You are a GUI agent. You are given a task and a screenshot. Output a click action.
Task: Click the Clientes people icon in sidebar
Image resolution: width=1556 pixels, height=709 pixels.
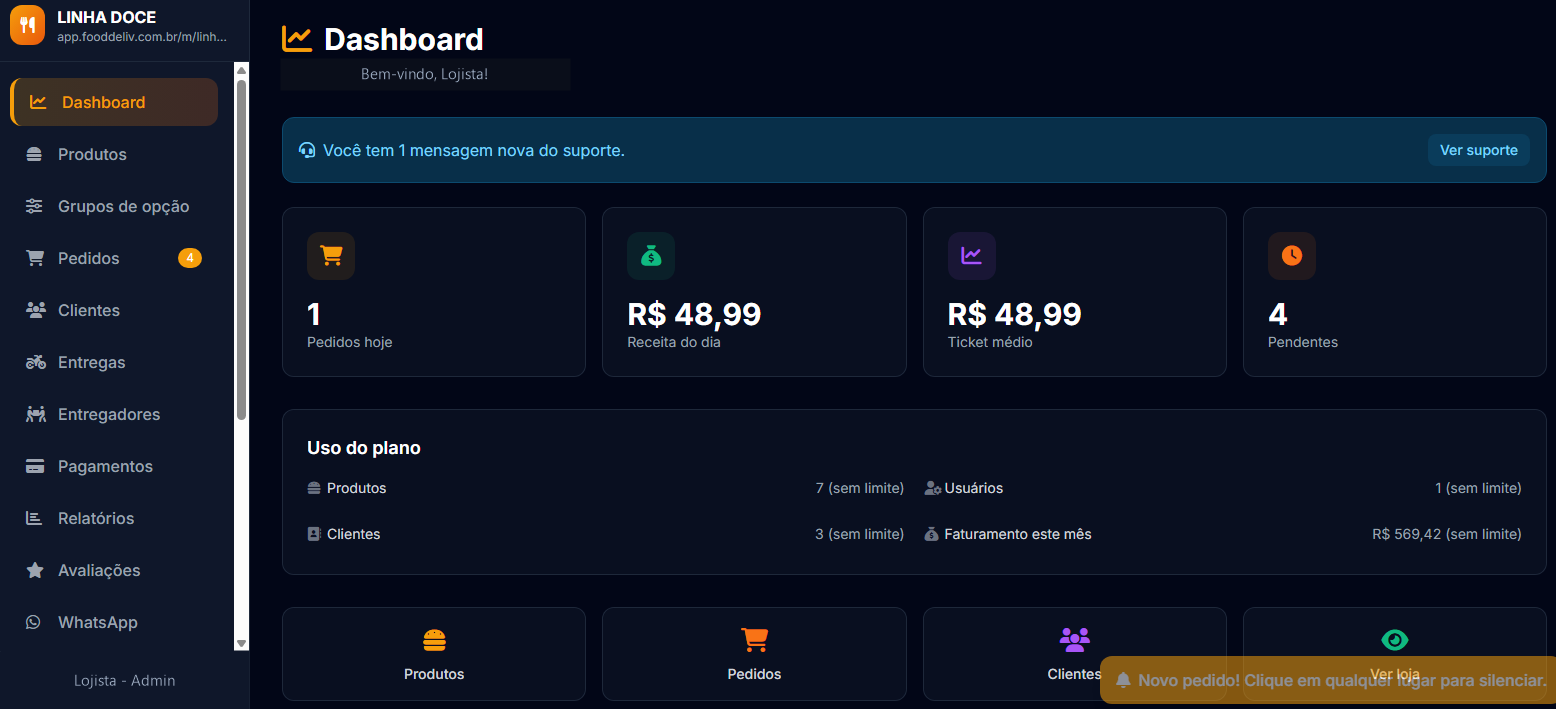point(36,310)
